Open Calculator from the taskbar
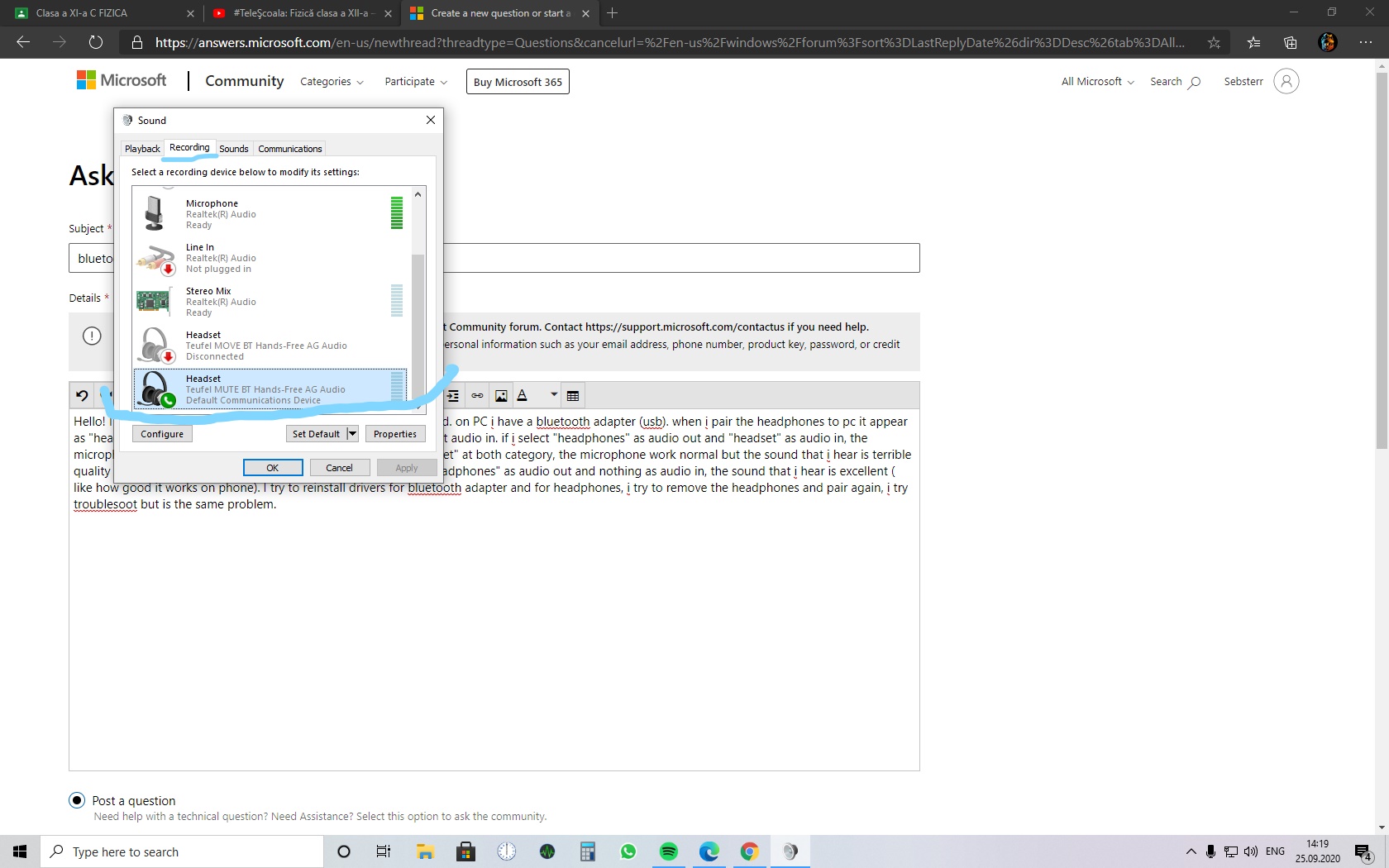The height and width of the screenshot is (868, 1389). pos(588,851)
